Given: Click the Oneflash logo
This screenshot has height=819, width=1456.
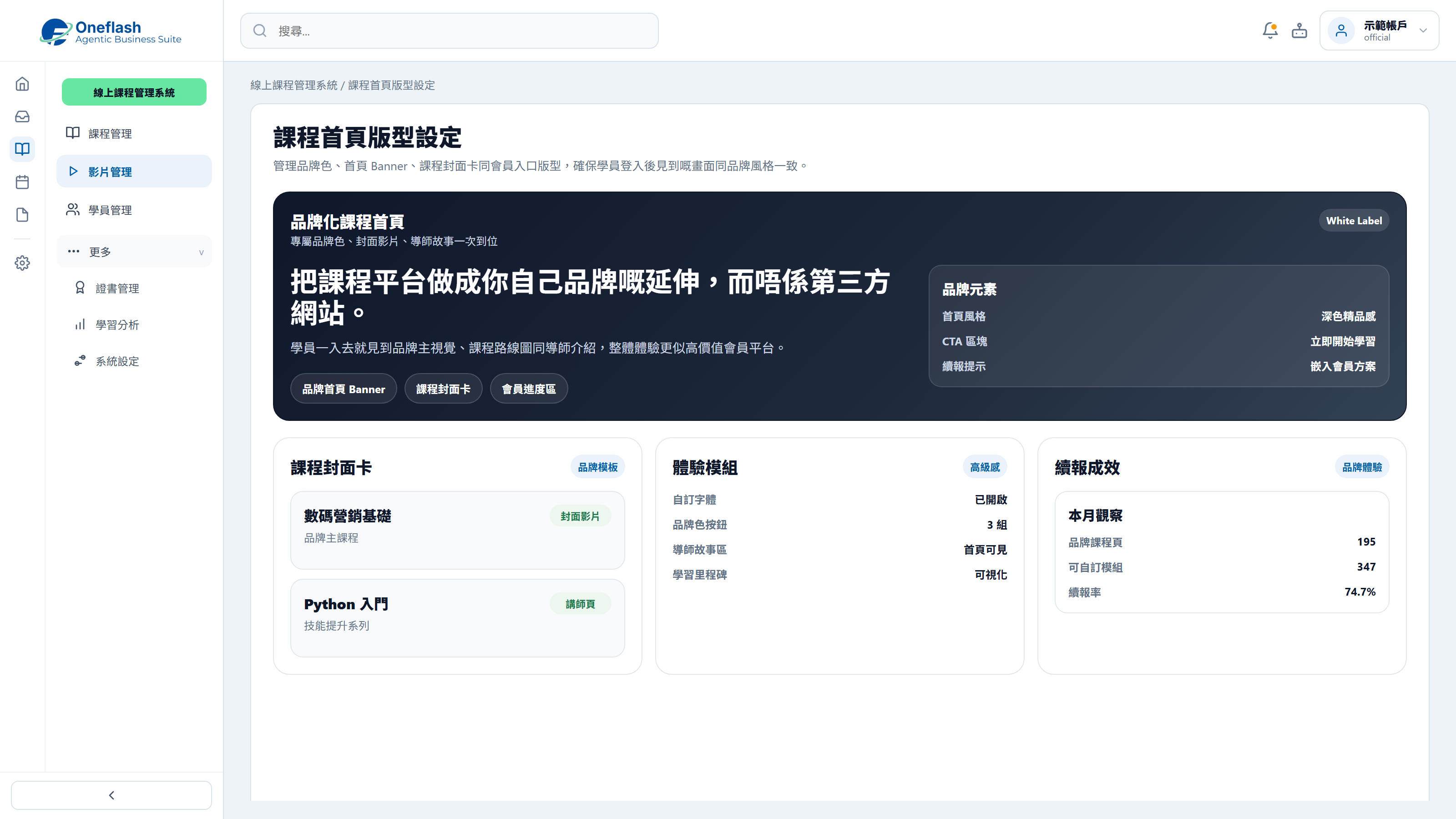Looking at the screenshot, I should (x=111, y=32).
